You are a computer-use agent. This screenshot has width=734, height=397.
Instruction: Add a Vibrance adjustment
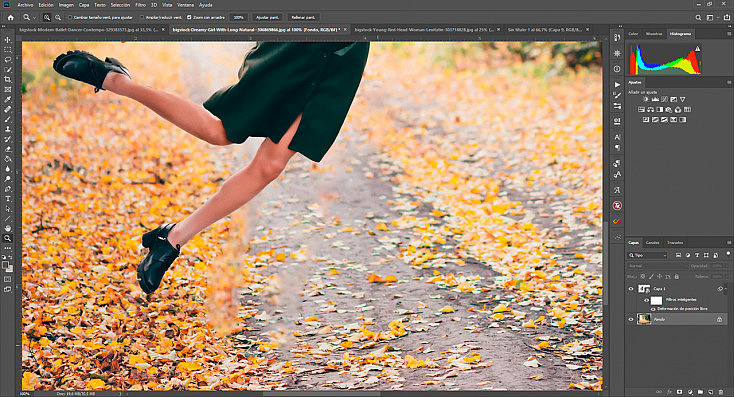coord(683,99)
